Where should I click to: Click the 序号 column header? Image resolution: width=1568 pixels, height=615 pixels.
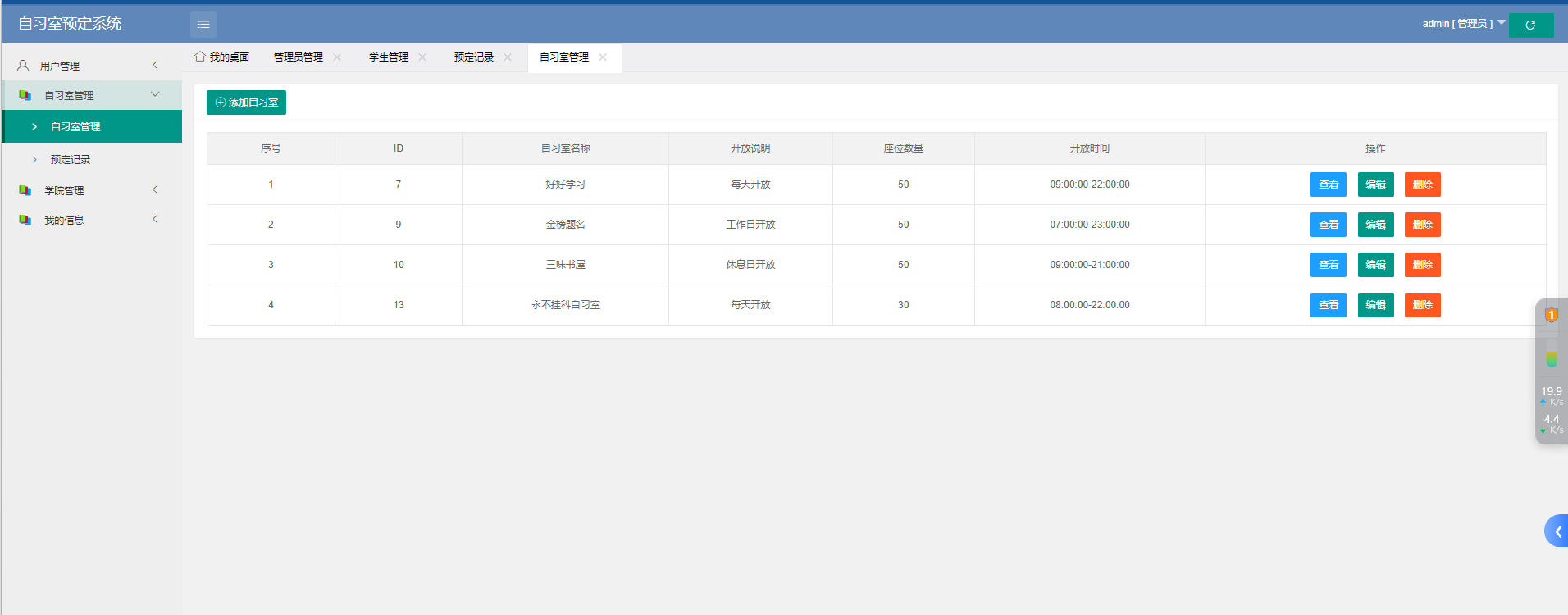(271, 148)
